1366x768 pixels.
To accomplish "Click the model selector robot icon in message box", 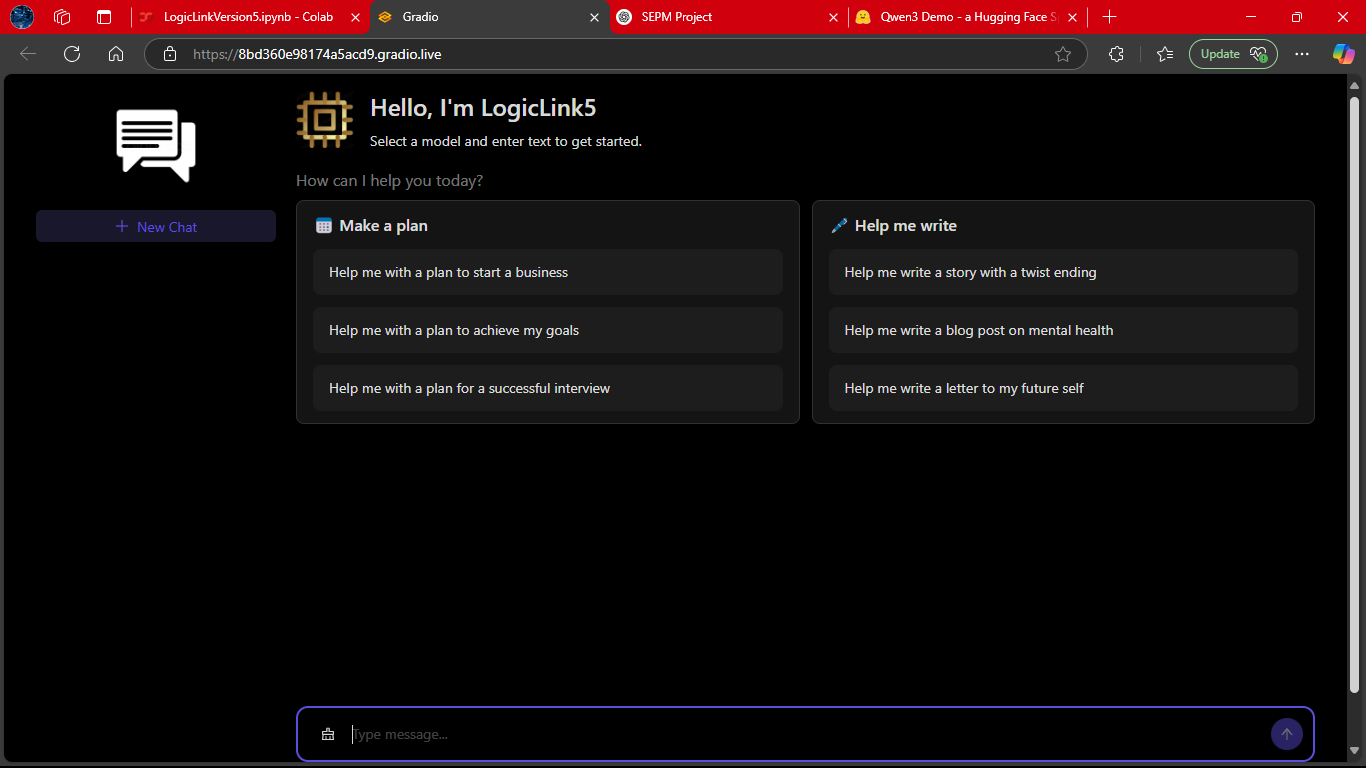I will coord(328,734).
